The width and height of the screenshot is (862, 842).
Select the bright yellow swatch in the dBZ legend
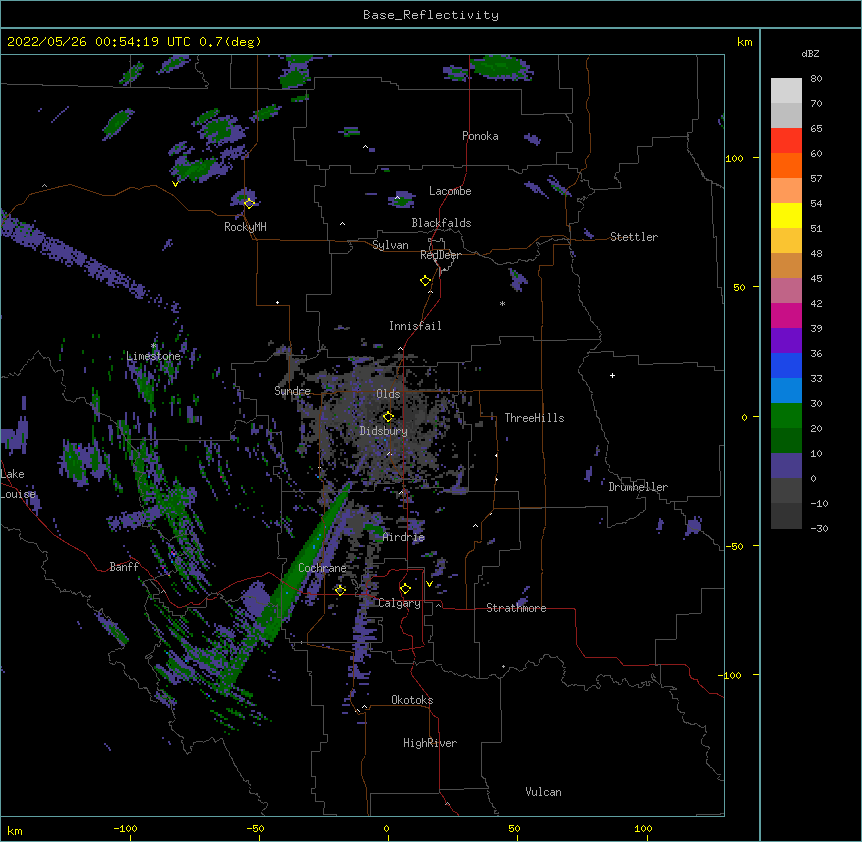(x=786, y=215)
